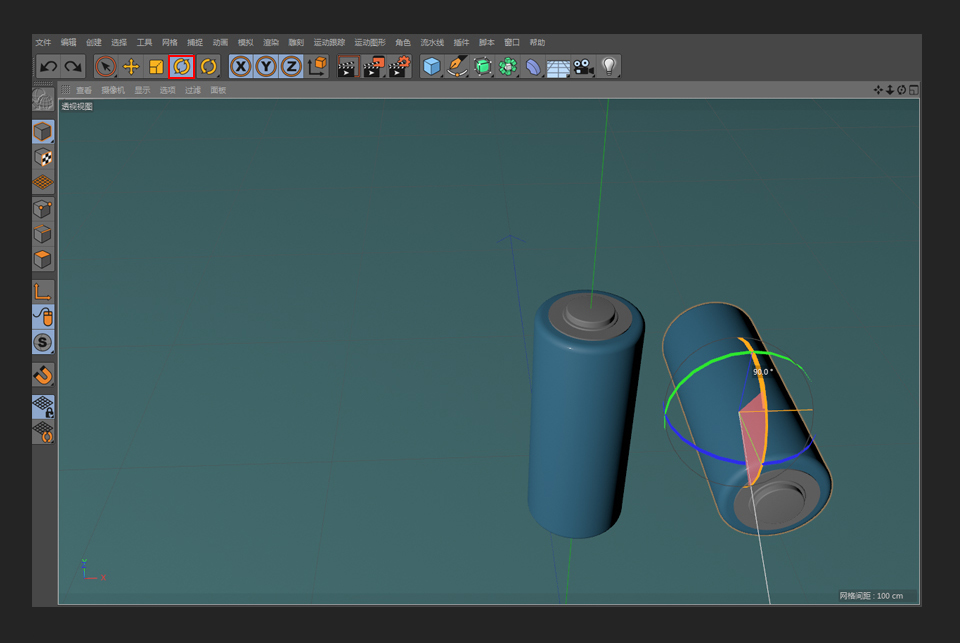Click the Live Selection arrow tool

coord(106,66)
